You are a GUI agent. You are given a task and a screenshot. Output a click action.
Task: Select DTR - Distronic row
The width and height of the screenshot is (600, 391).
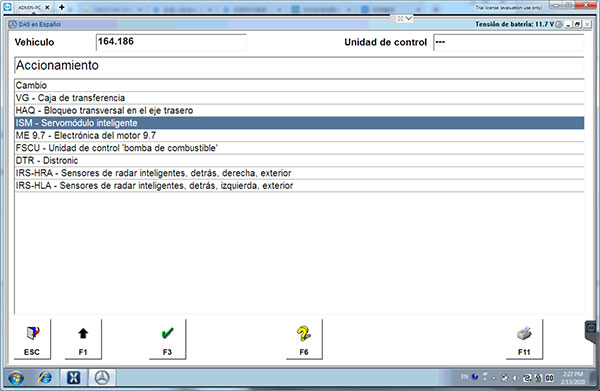pyautogui.click(x=299, y=160)
